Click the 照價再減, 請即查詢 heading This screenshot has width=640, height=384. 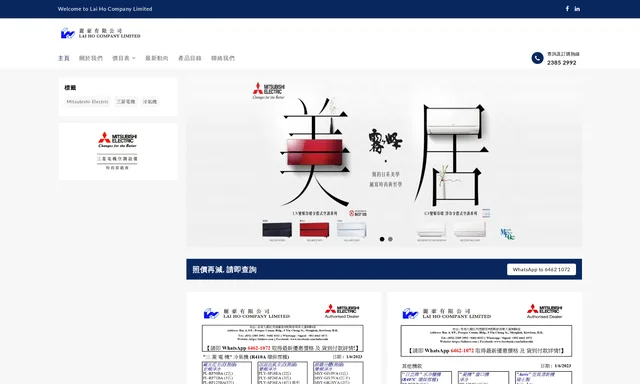224,269
